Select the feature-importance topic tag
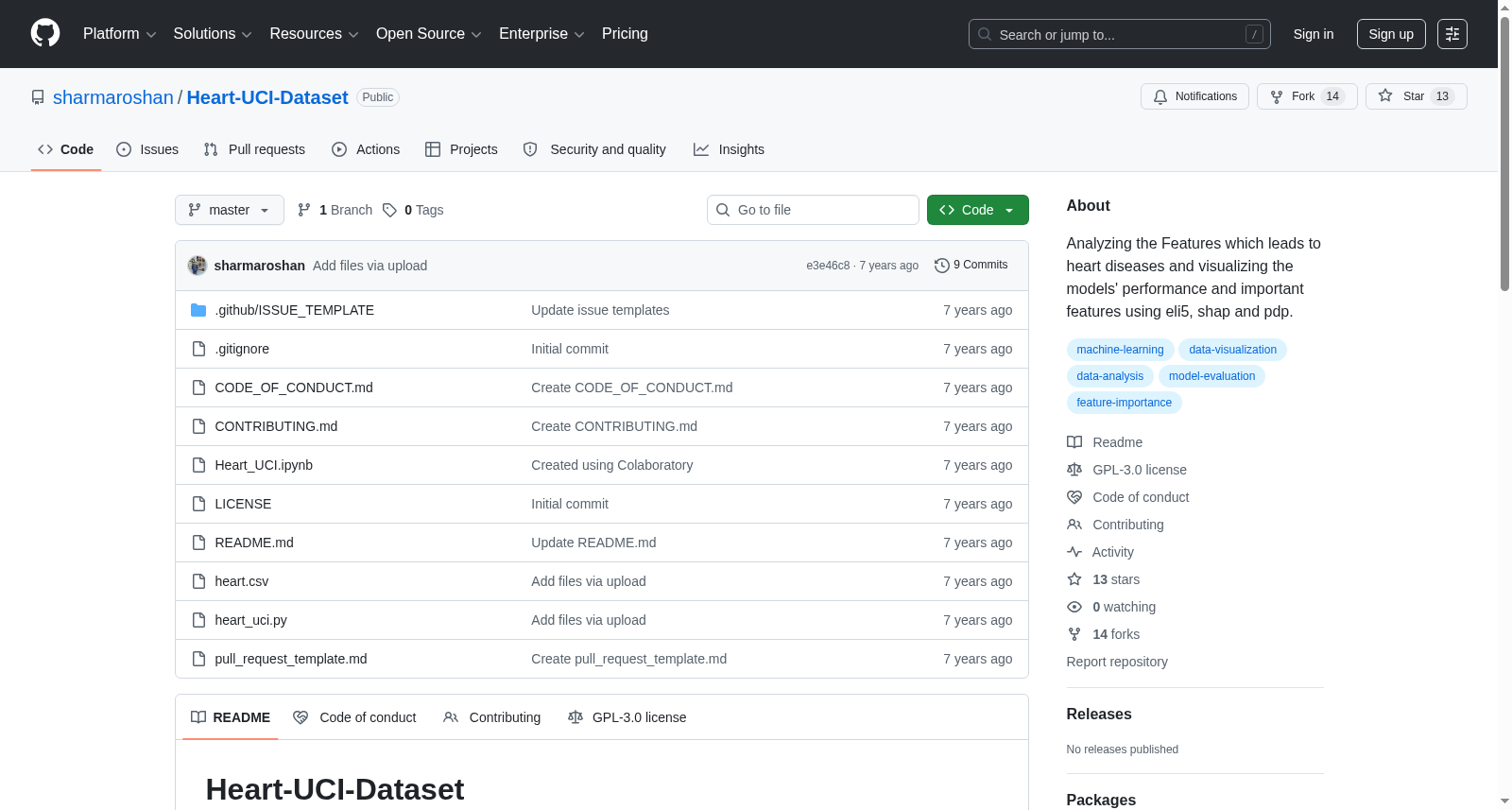Viewport: 1512px width, 810px height. coord(1125,403)
